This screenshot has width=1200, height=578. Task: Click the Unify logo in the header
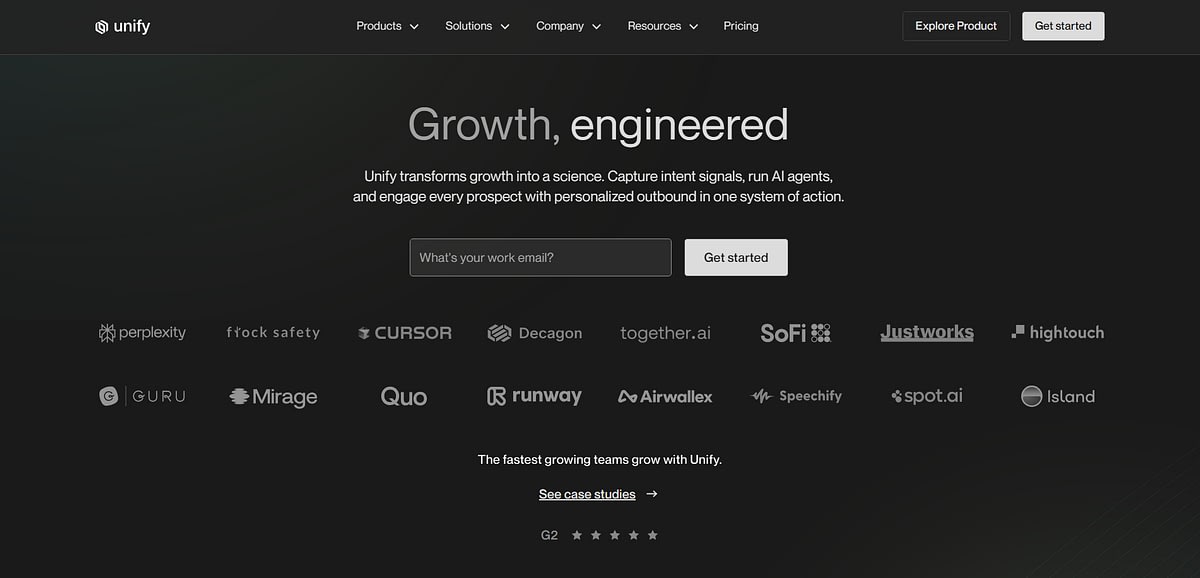(x=122, y=26)
